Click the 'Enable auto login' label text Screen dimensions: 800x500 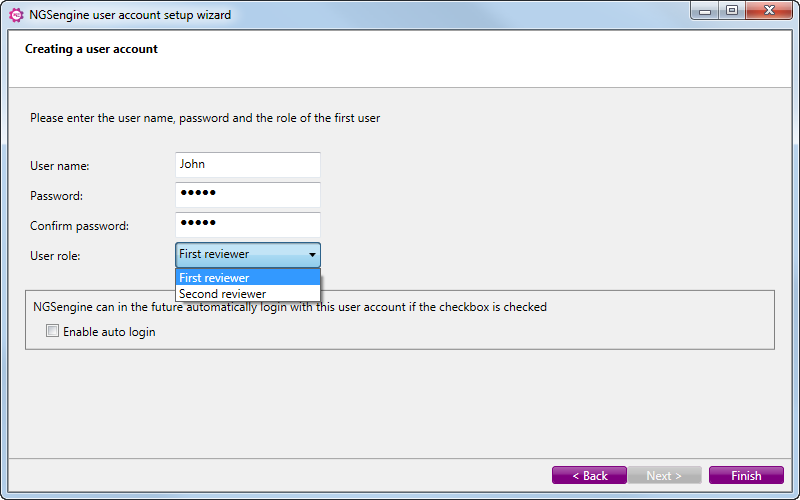[x=109, y=332]
